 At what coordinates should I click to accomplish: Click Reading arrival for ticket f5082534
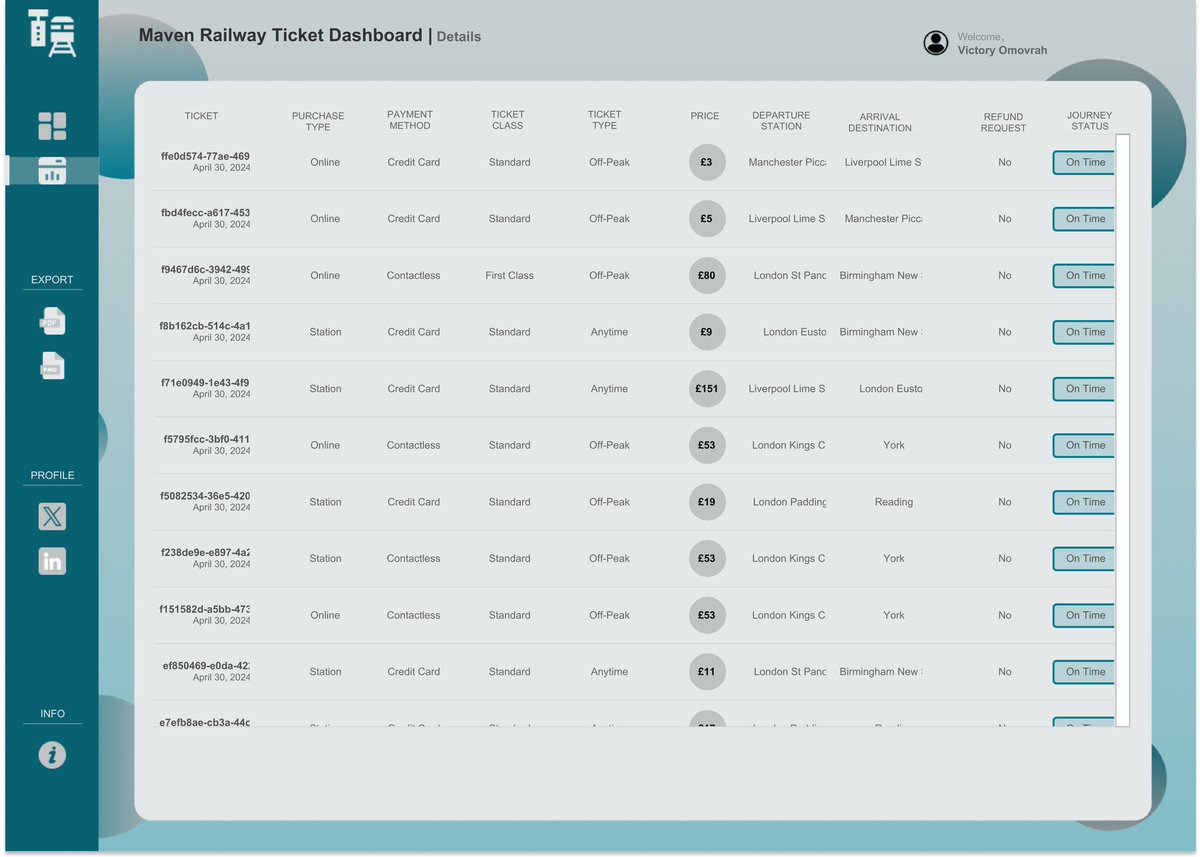pos(894,502)
